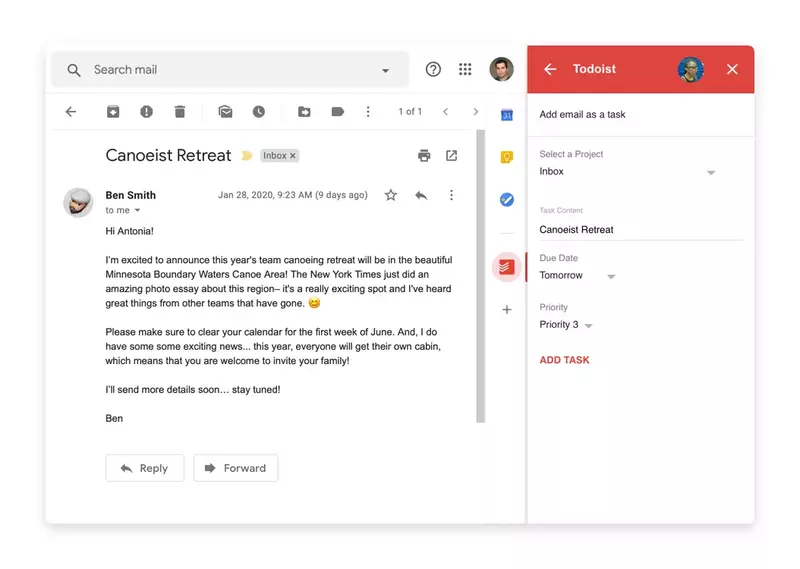Click the Forward button
This screenshot has height=569, width=800.
236,468
